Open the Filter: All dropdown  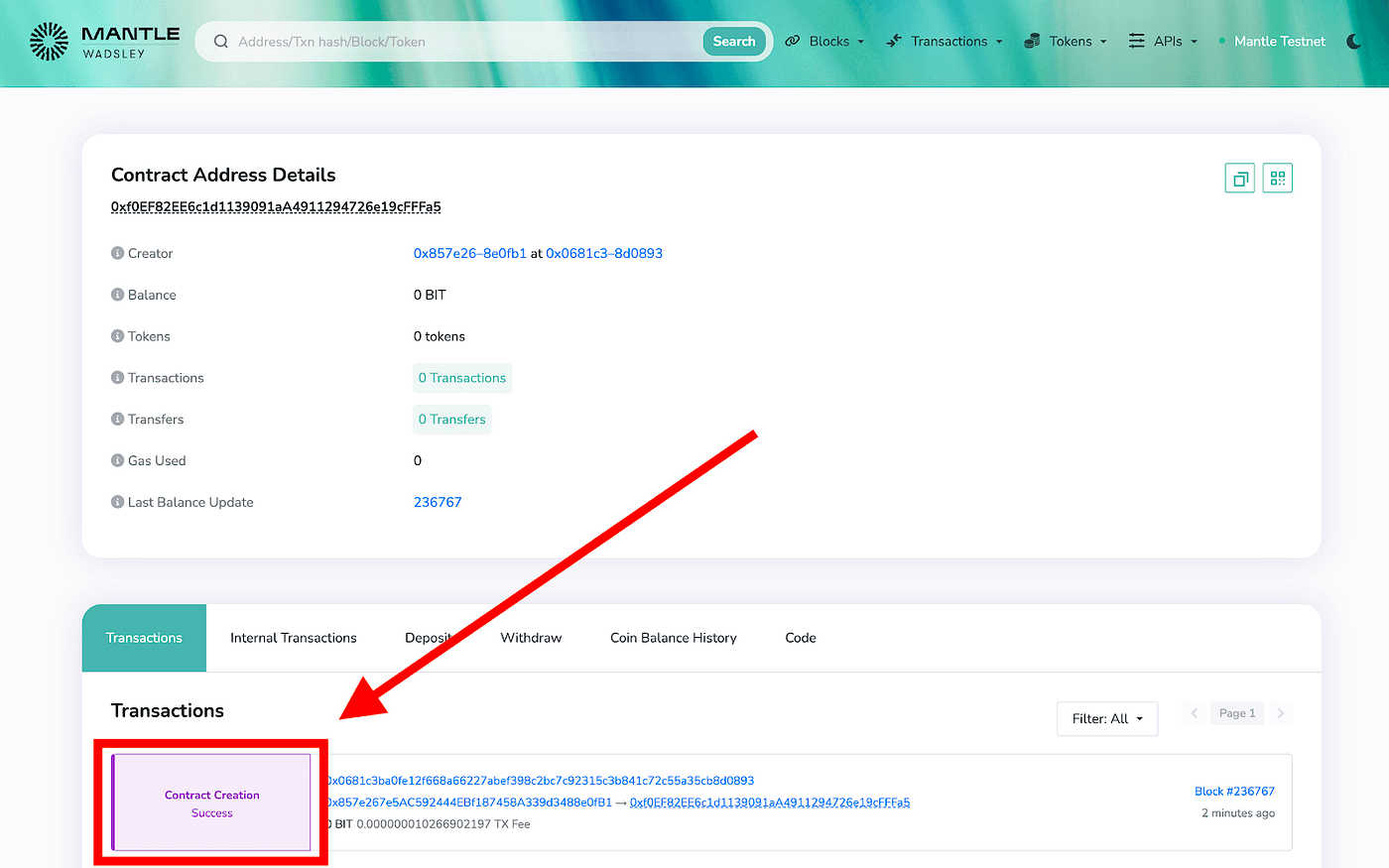click(1107, 718)
